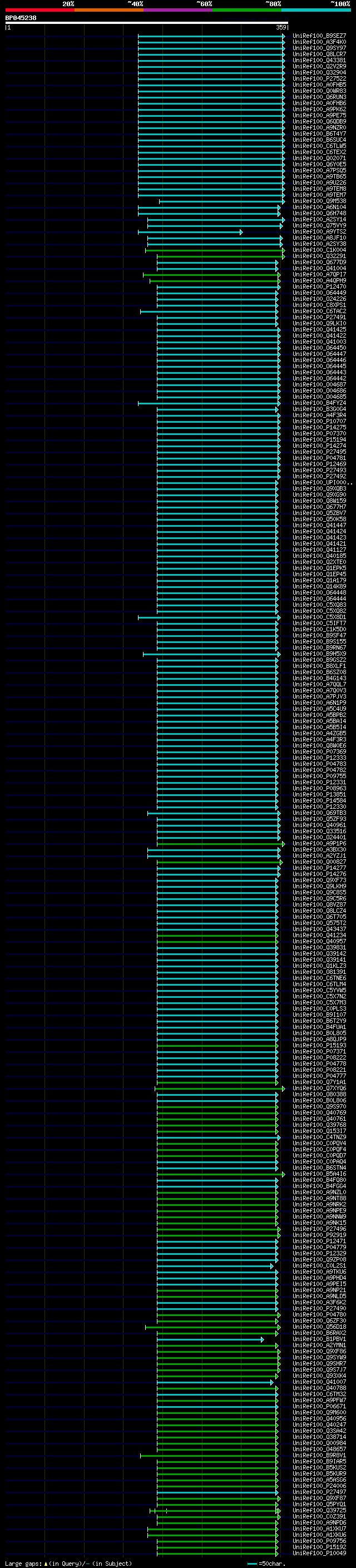
Task: Select the UniRef100_Q02071 label
Action: 319,159
